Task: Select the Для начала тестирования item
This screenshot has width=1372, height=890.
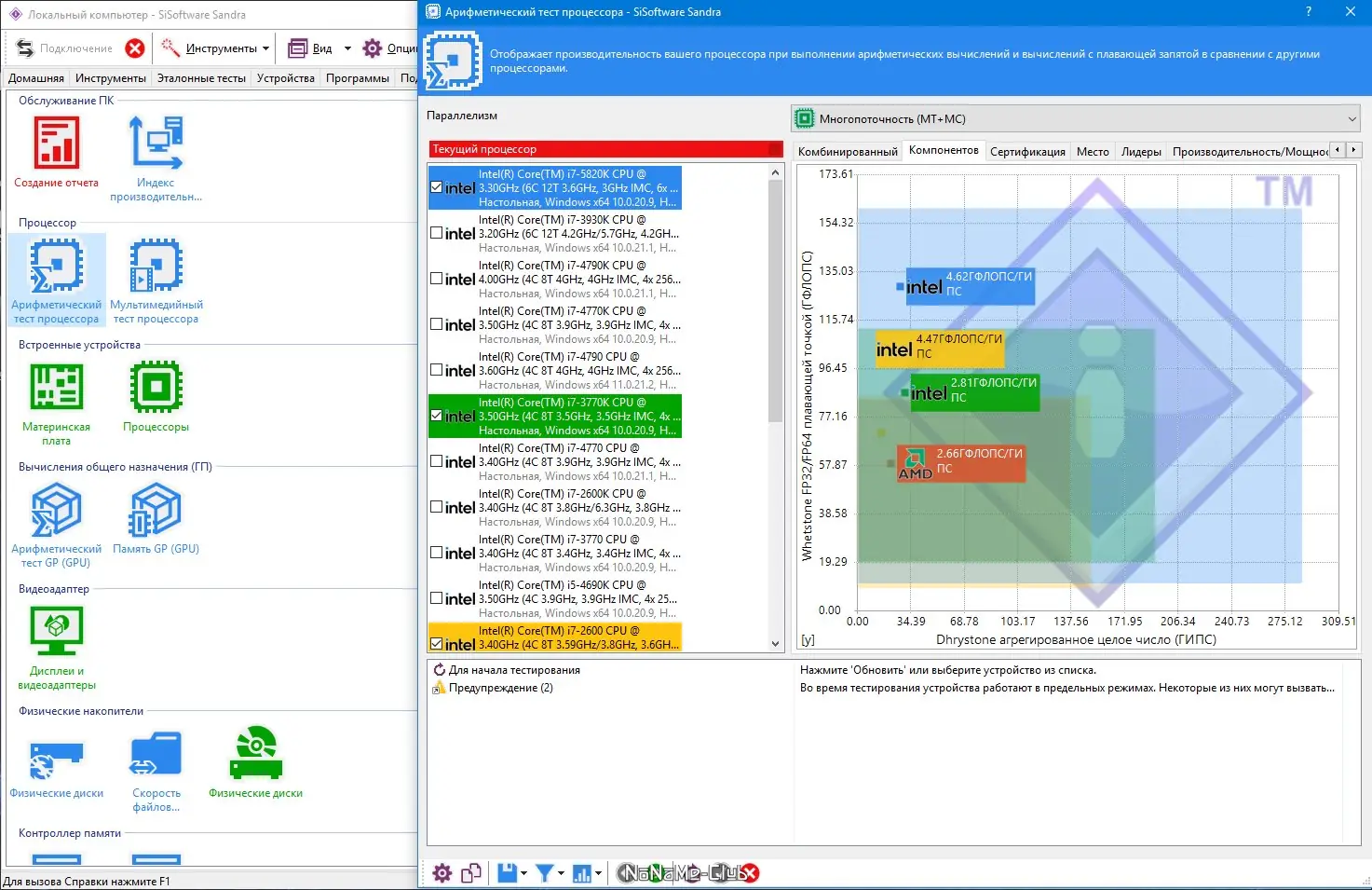Action: [x=514, y=670]
